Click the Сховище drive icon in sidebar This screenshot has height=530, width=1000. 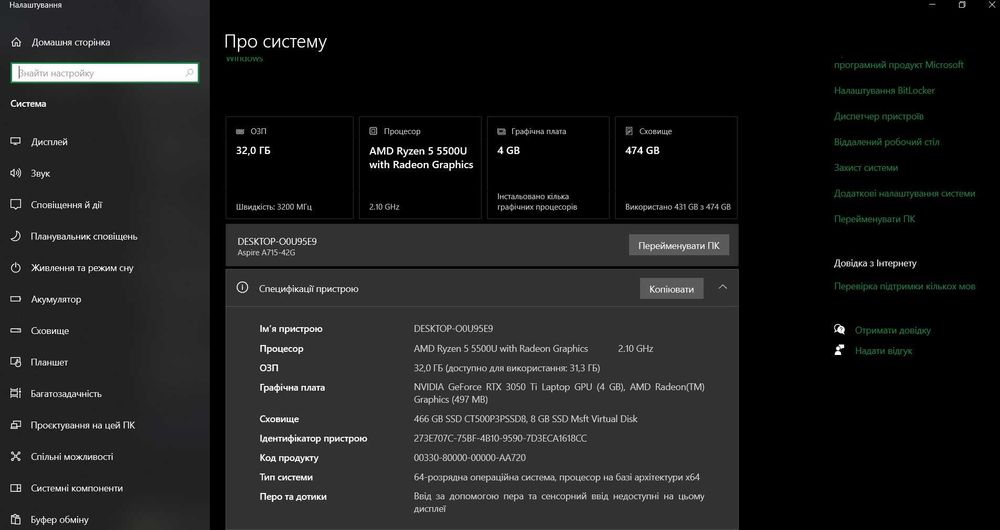(16, 330)
